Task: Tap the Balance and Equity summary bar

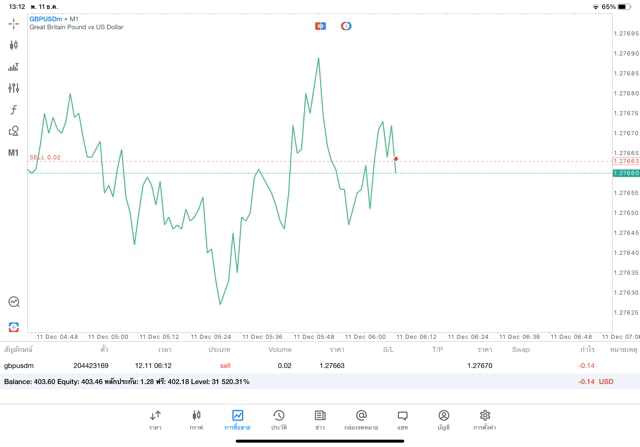Action: point(300,381)
